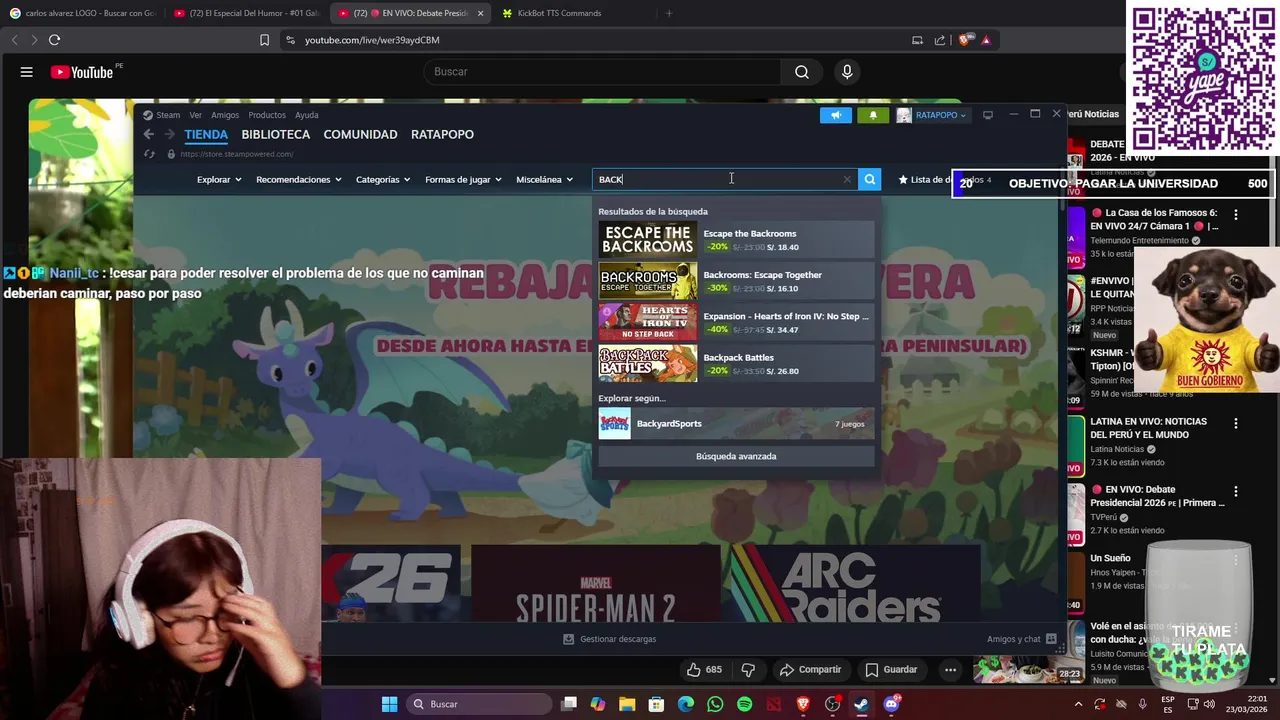1280x720 pixels.
Task: Click Guardar save button
Action: [891, 670]
